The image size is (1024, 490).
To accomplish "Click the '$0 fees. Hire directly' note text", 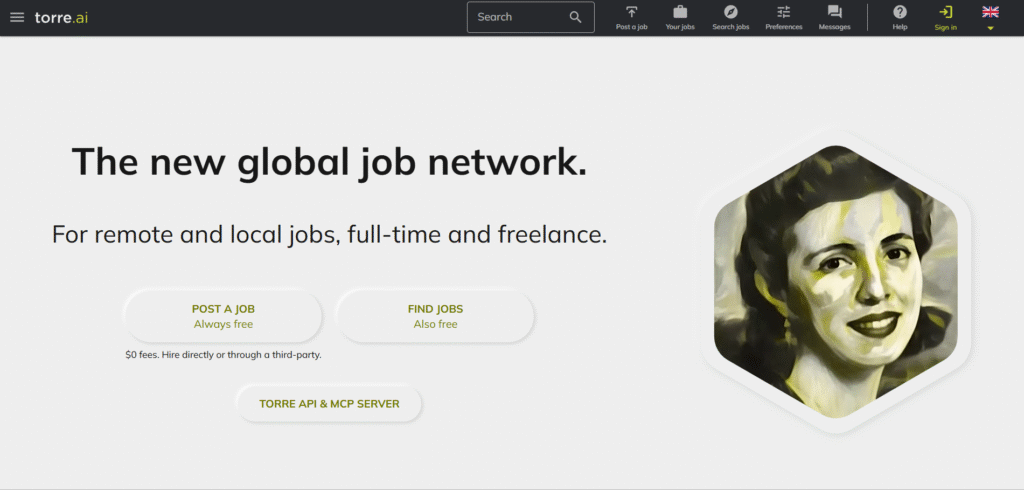I will pyautogui.click(x=223, y=354).
